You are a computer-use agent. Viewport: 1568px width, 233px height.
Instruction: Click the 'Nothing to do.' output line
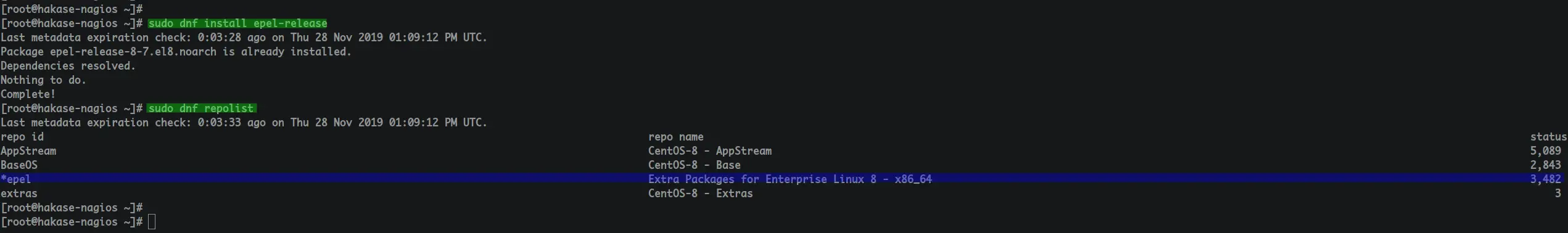(43, 80)
